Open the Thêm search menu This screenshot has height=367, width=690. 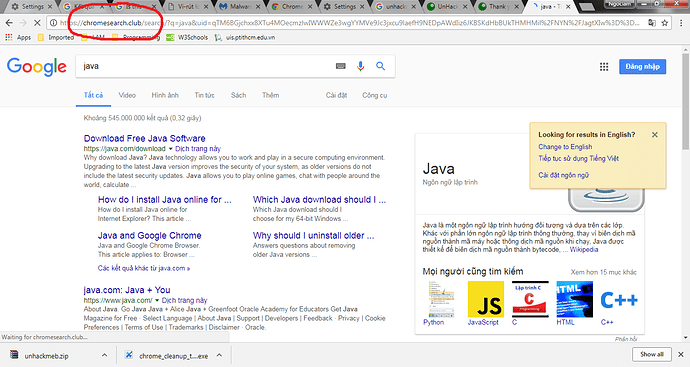[270, 95]
